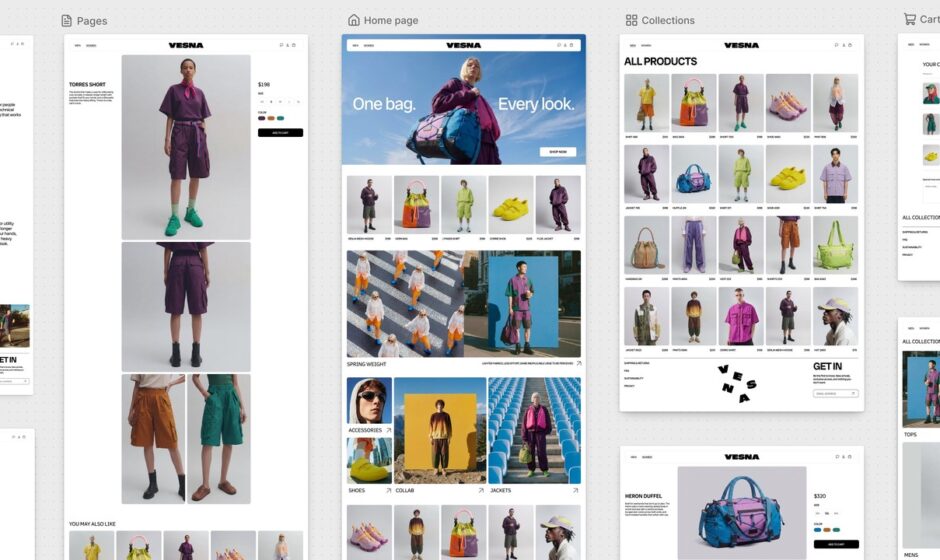Click the arrow icon beside JACKETS
Screen dimensions: 940x560
[x=576, y=490]
